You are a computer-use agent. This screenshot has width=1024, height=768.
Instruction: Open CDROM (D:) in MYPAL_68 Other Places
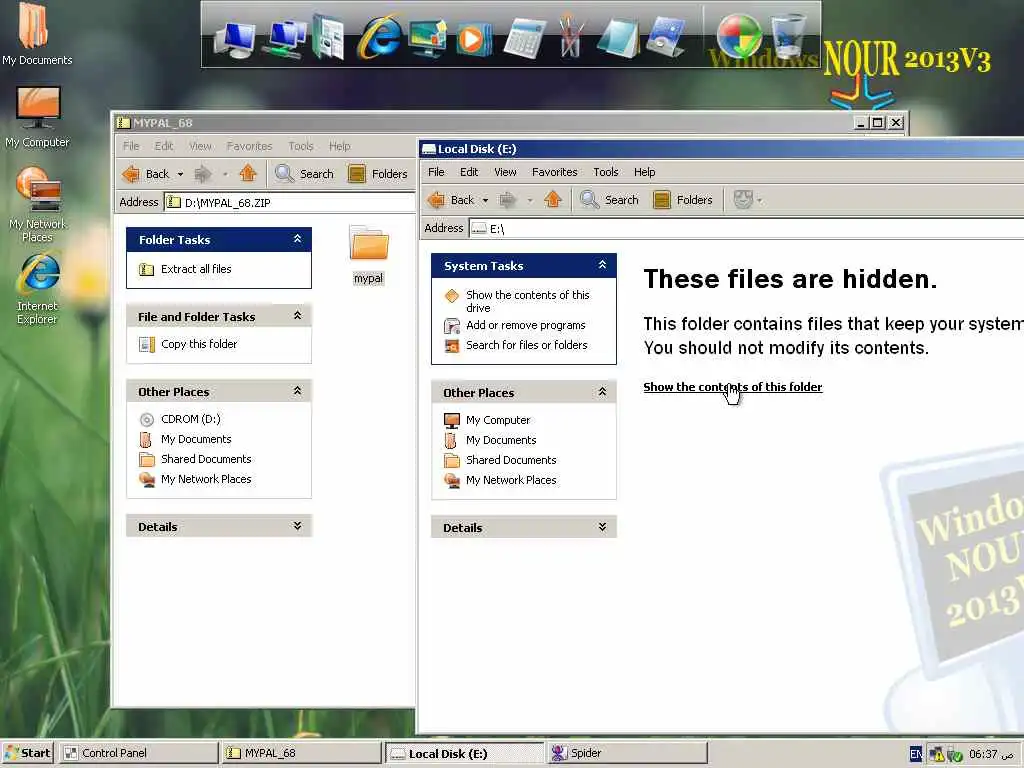coord(191,419)
